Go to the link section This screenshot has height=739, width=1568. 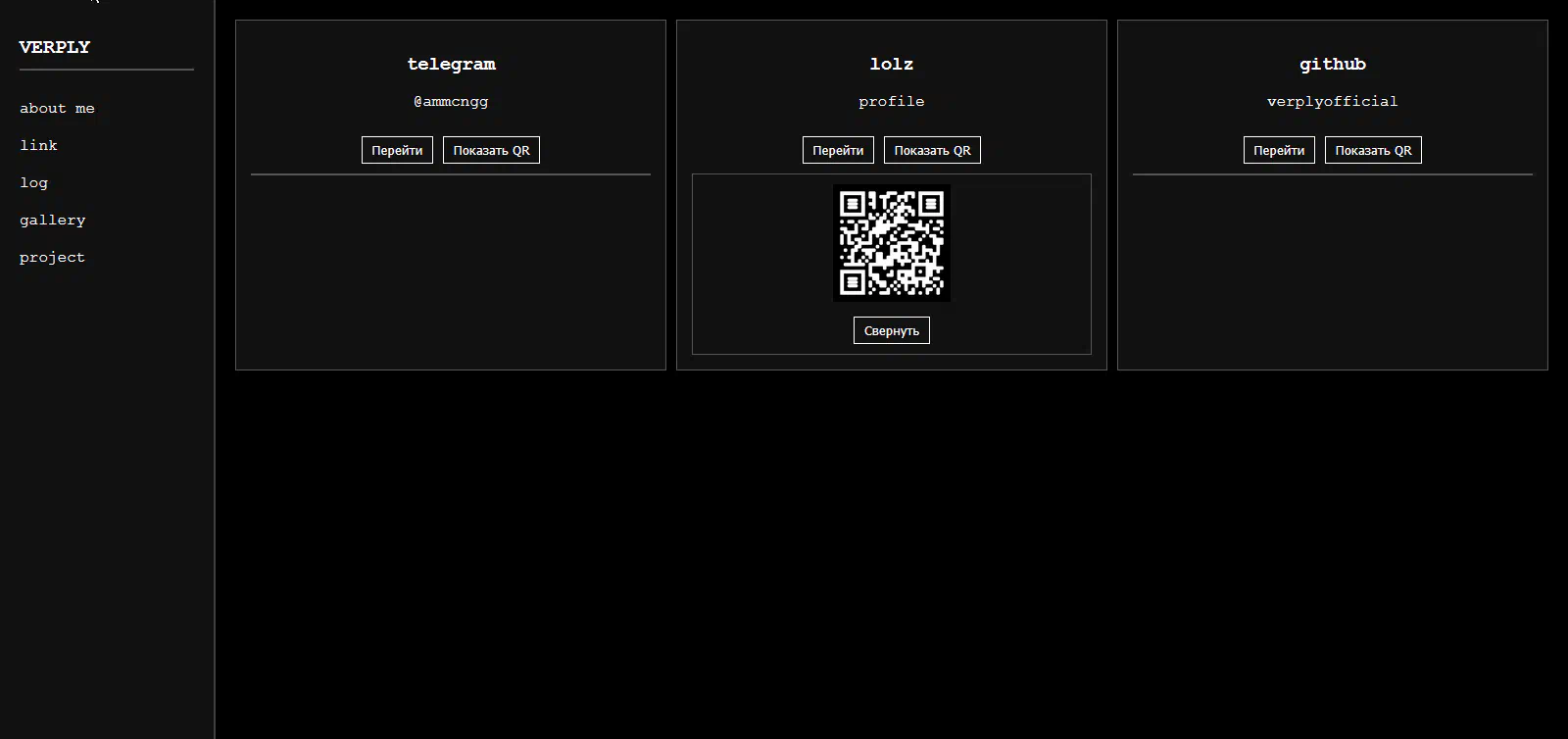tap(38, 146)
